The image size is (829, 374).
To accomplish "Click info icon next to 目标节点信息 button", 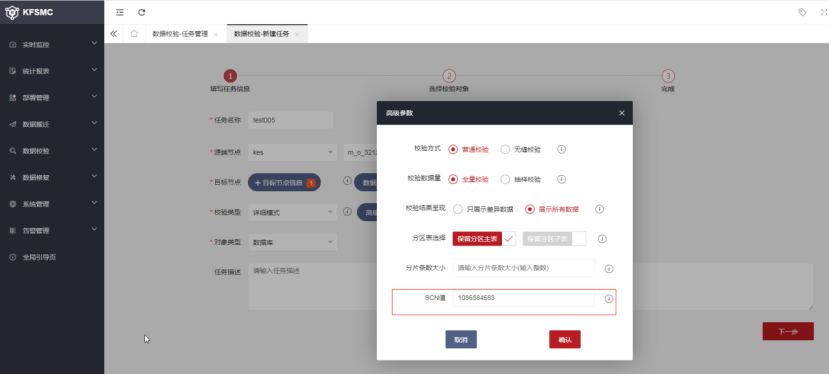I will pyautogui.click(x=347, y=181).
